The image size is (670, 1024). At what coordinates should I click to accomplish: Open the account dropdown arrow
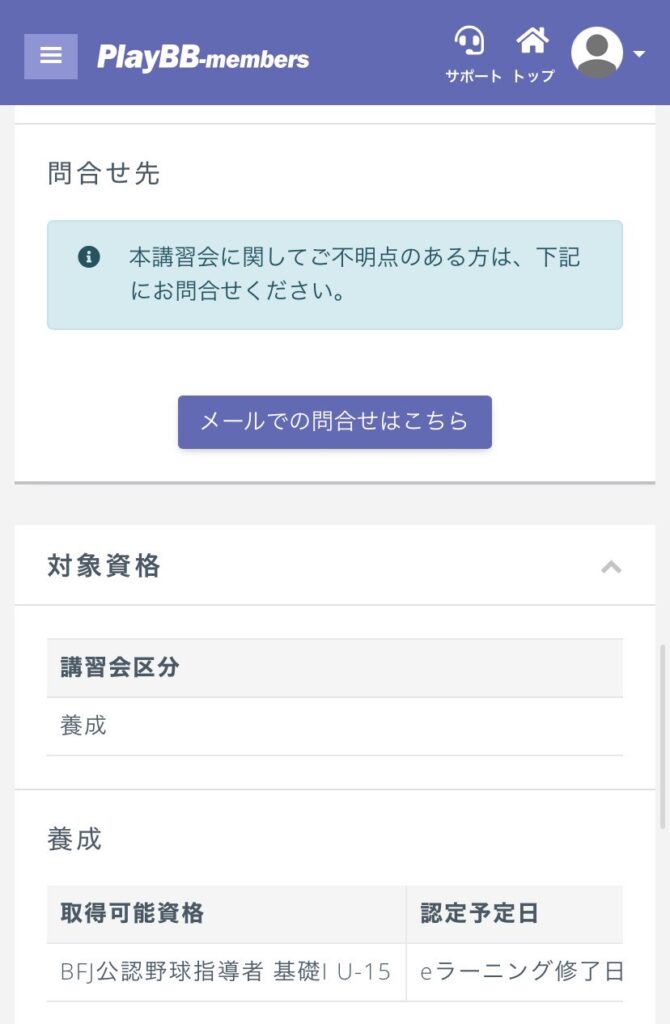(x=640, y=54)
